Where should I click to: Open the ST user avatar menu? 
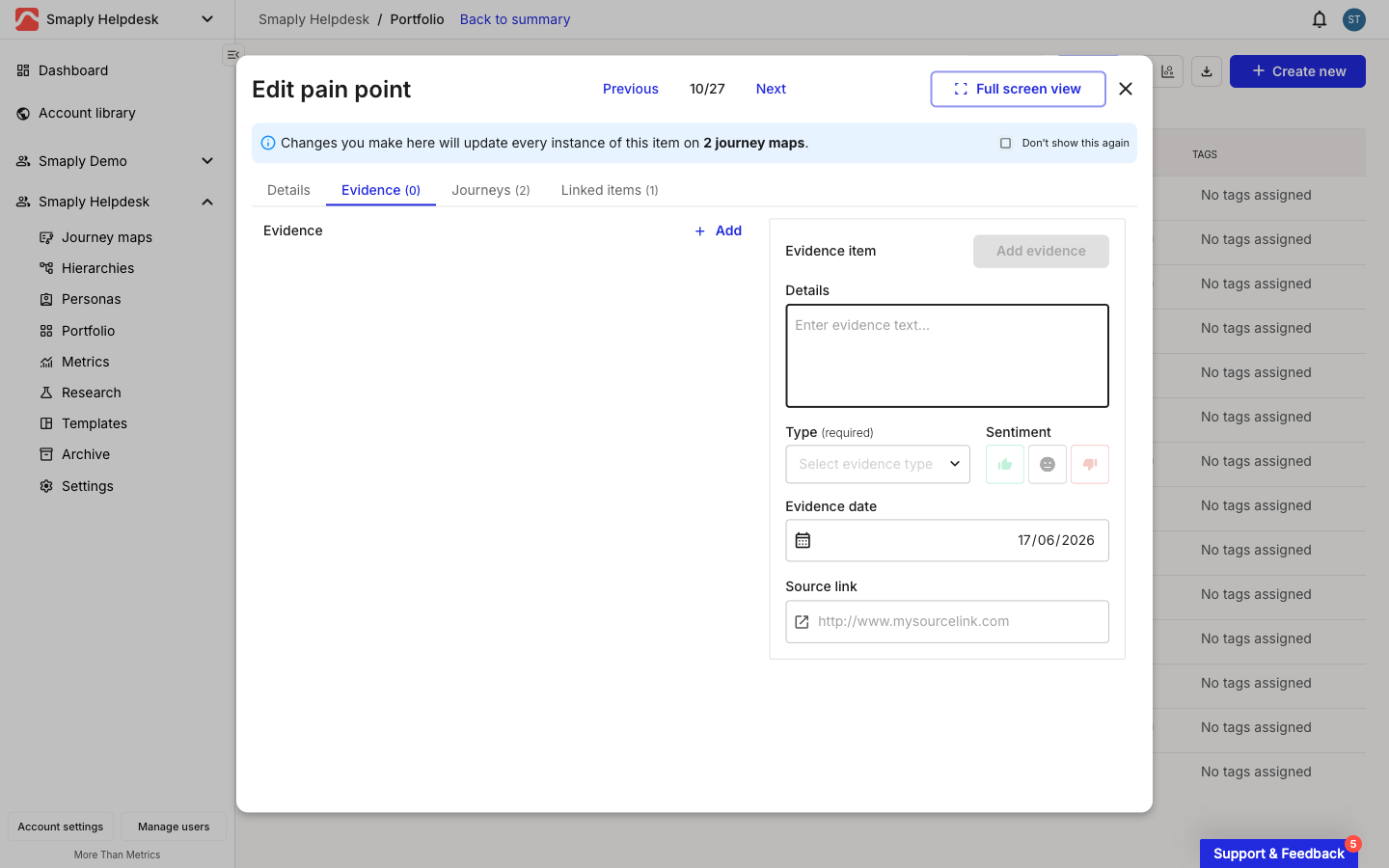coord(1354,19)
